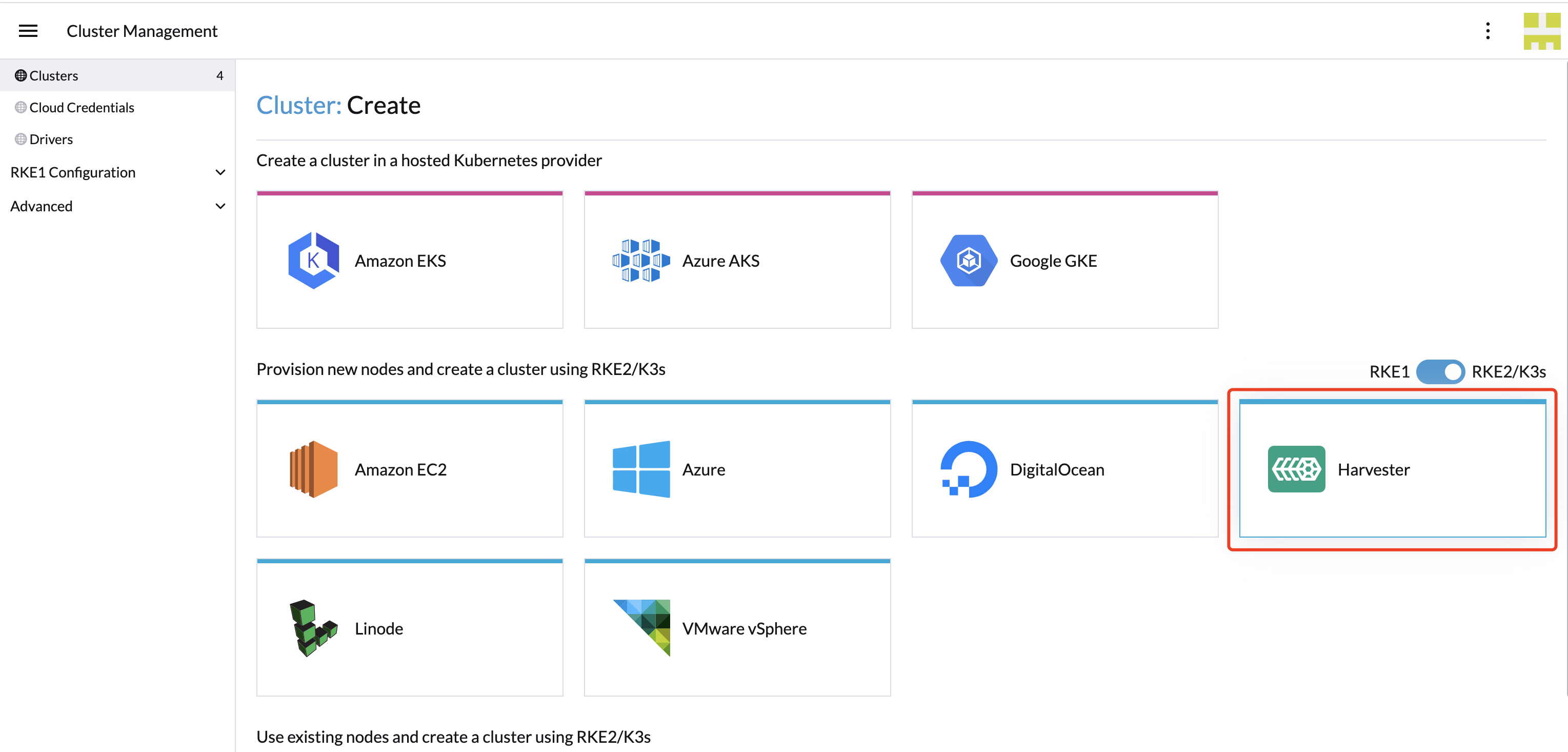Image resolution: width=1568 pixels, height=752 pixels.
Task: Click the Amazon EKS logo icon
Action: coord(313,261)
